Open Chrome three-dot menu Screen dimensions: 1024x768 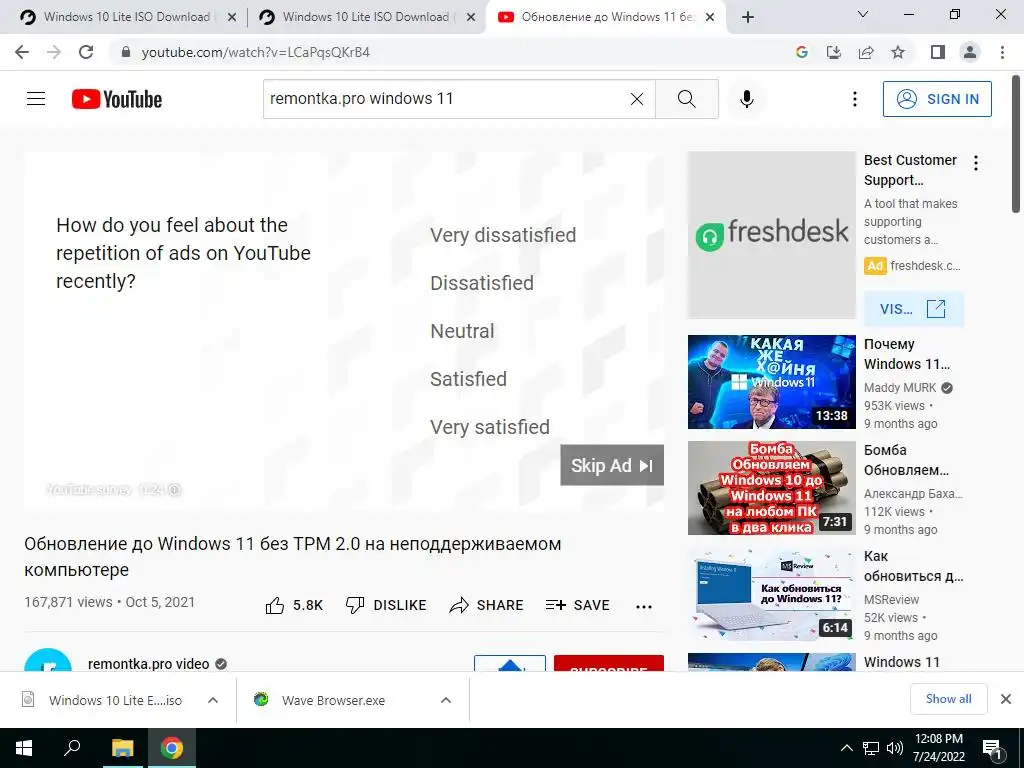click(x=1002, y=52)
